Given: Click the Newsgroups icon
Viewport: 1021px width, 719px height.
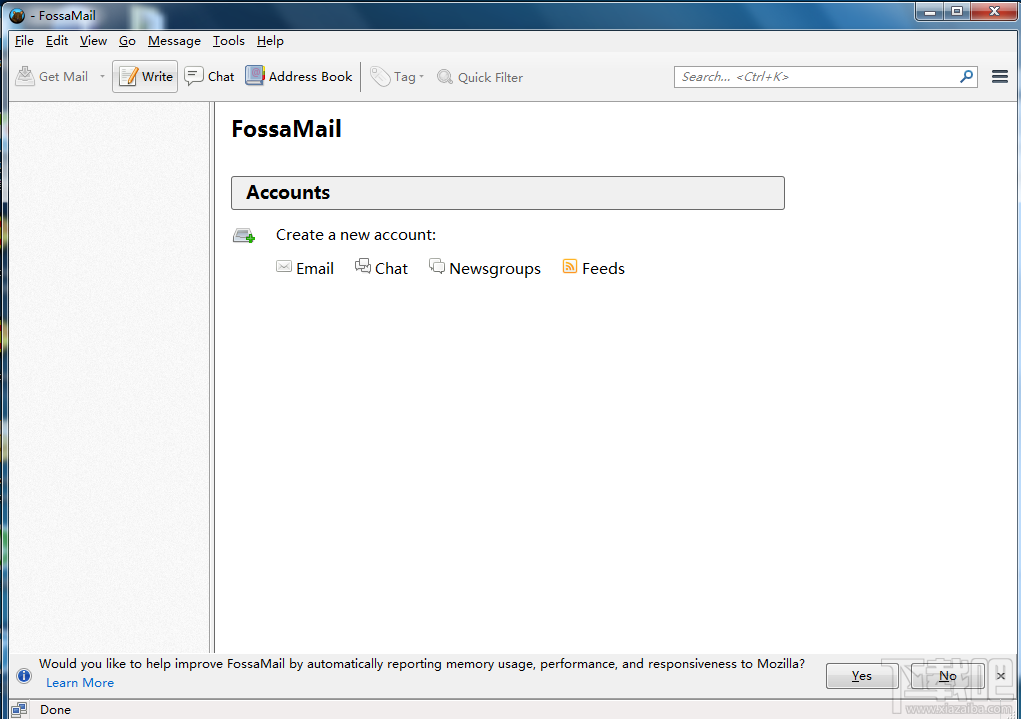Looking at the screenshot, I should tap(437, 266).
